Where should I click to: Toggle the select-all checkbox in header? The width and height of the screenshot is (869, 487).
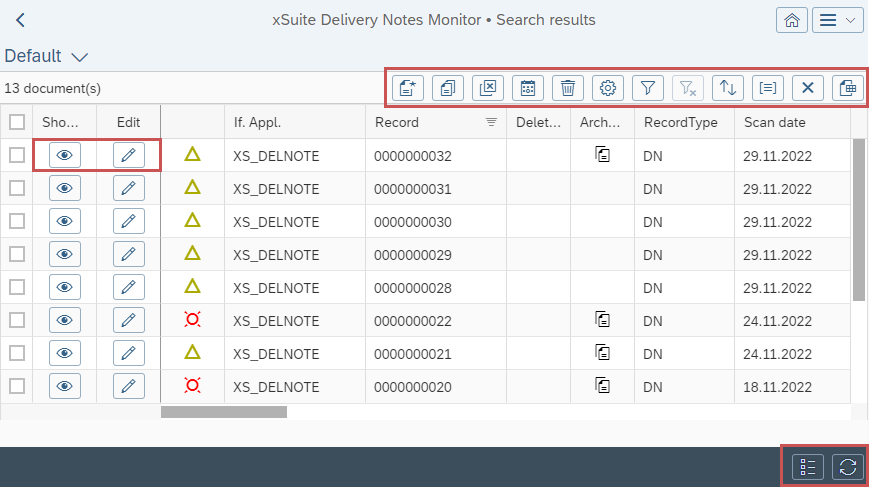pos(17,122)
